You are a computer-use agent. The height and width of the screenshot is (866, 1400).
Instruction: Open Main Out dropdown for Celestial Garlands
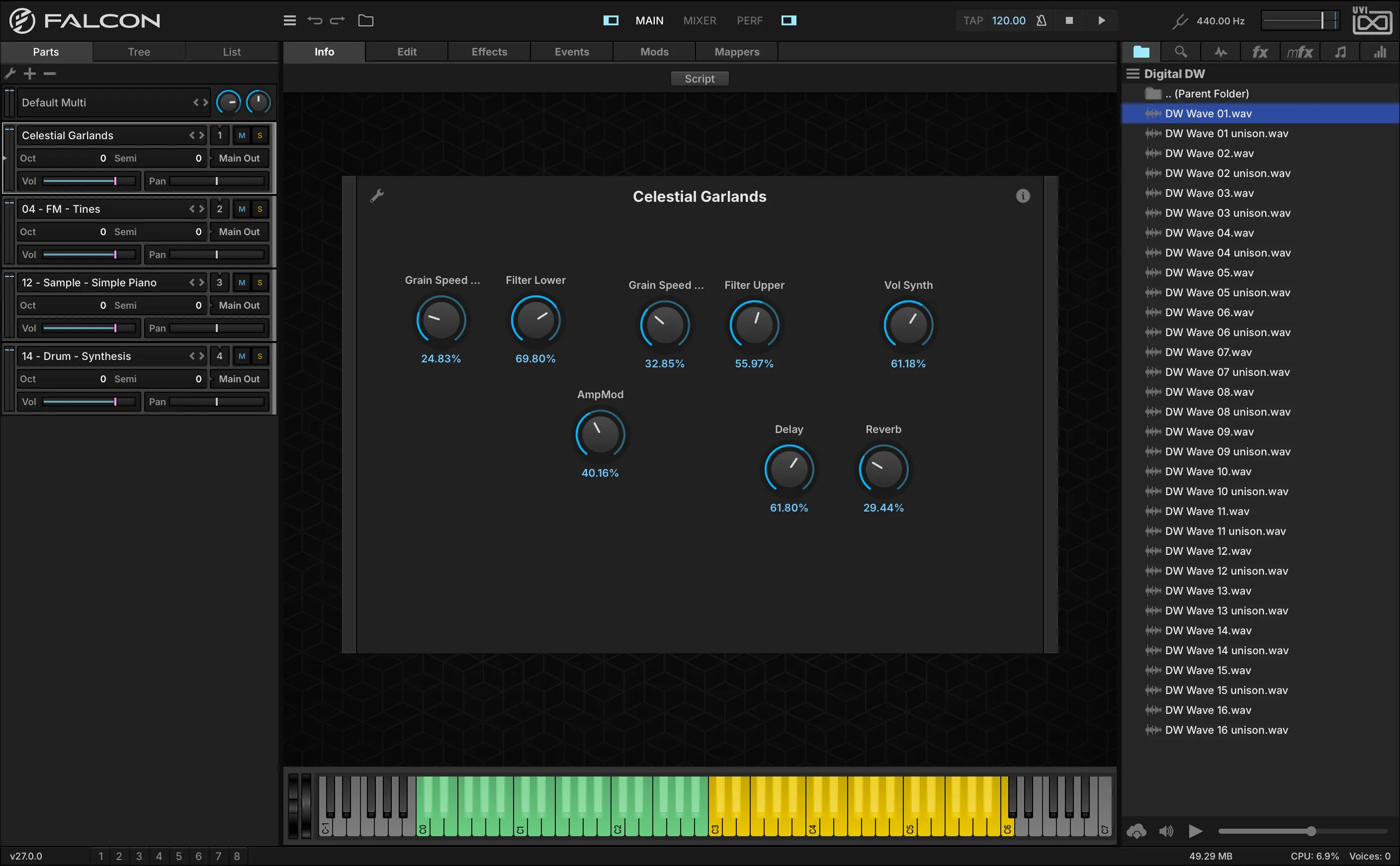(239, 158)
